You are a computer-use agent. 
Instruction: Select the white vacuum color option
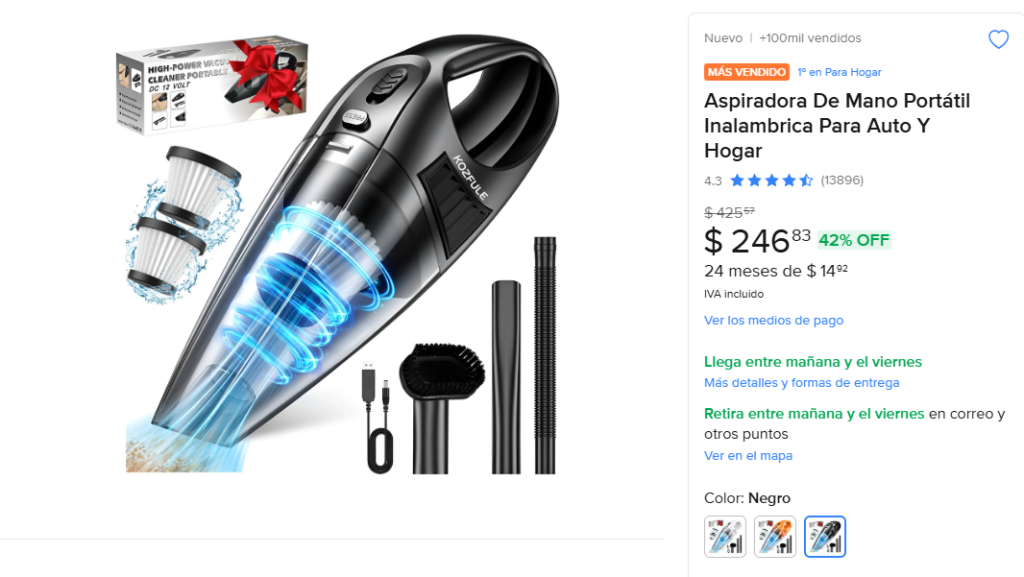725,537
